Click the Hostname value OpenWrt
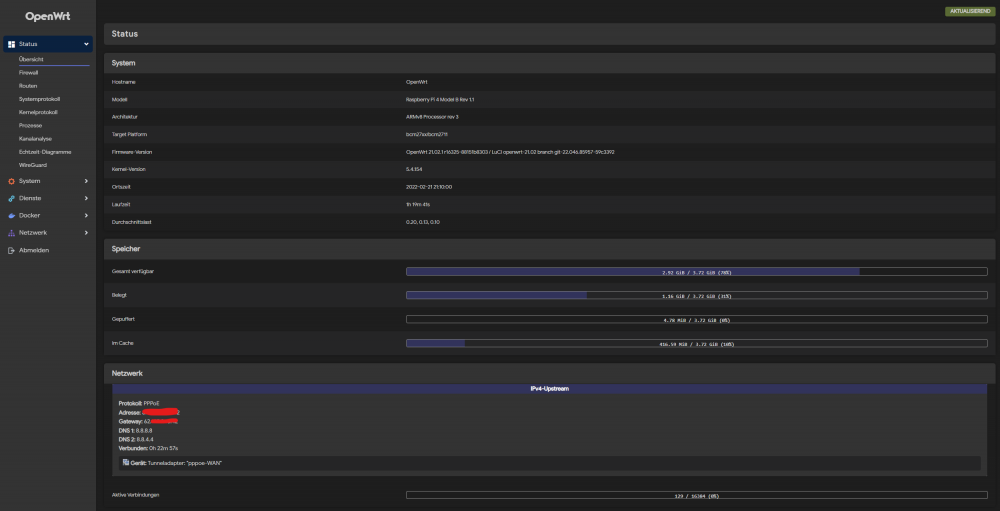 (x=416, y=82)
